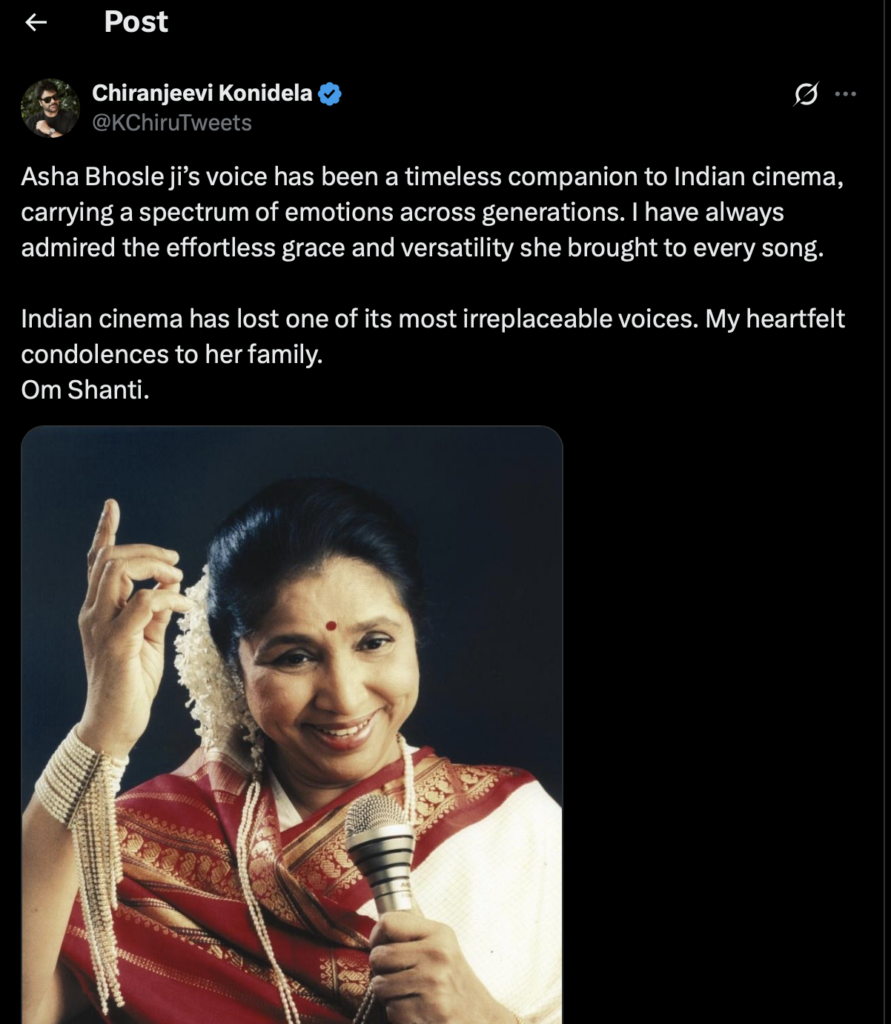891x1024 pixels.
Task: Click the blue verified badge
Action: pos(330,95)
